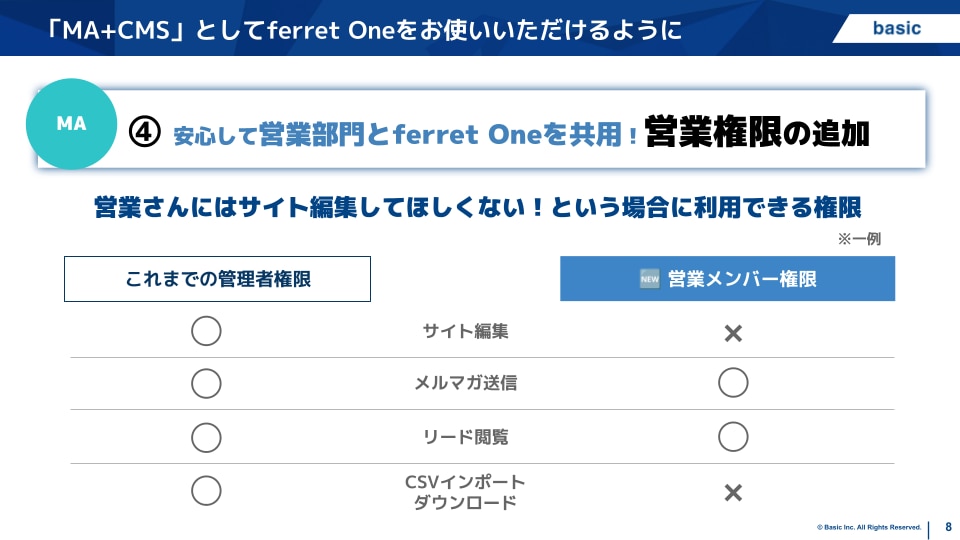Click the 営業メンバー権限 blue header

tap(727, 279)
